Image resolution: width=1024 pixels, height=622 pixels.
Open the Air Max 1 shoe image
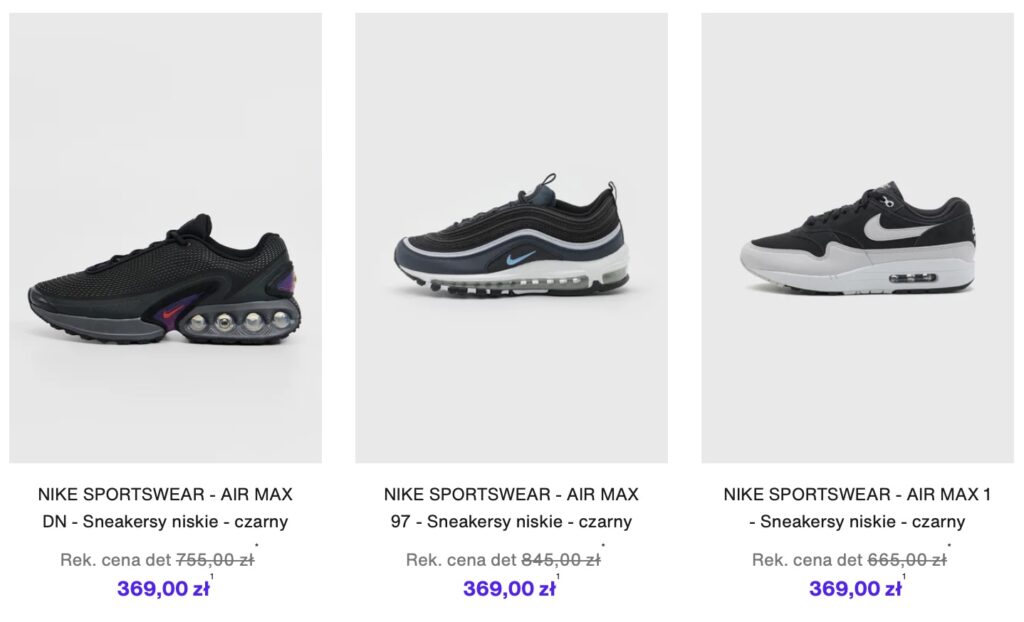point(857,238)
